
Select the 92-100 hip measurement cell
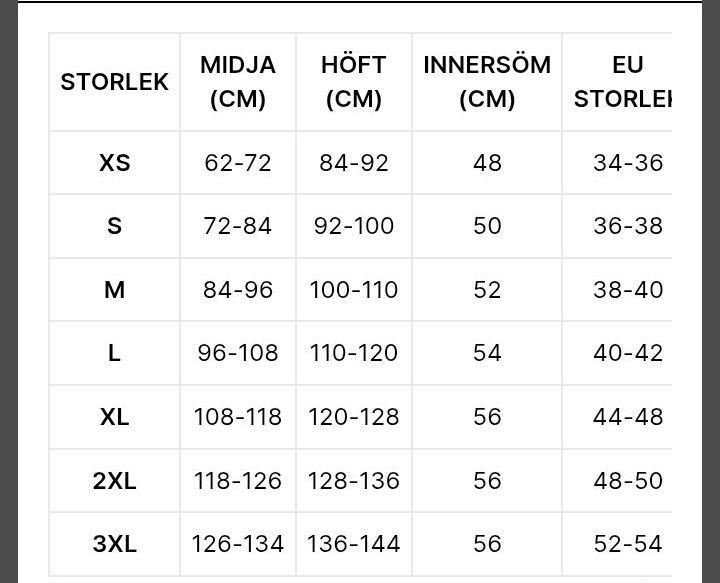[354, 226]
